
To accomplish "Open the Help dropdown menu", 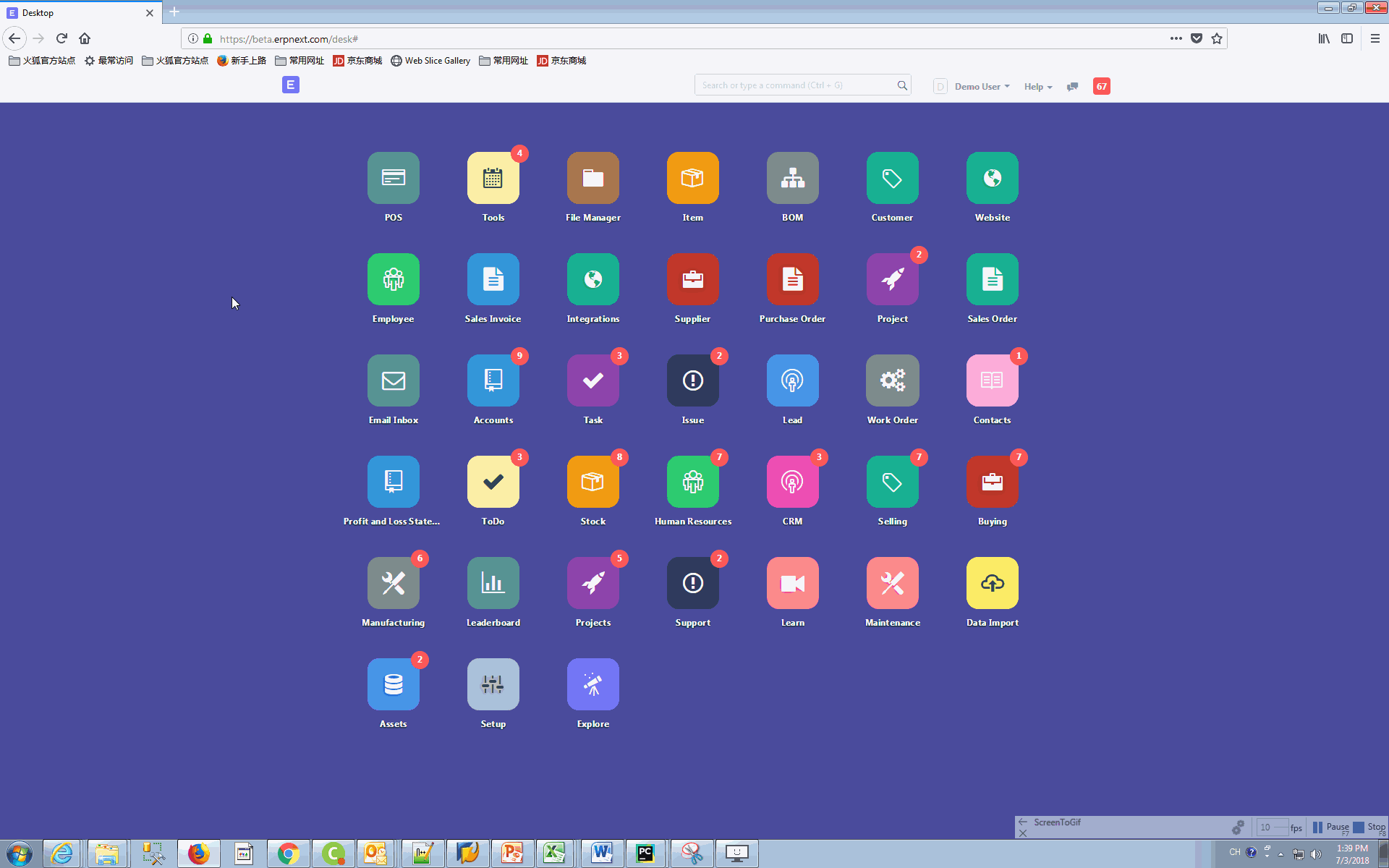I will point(1036,86).
